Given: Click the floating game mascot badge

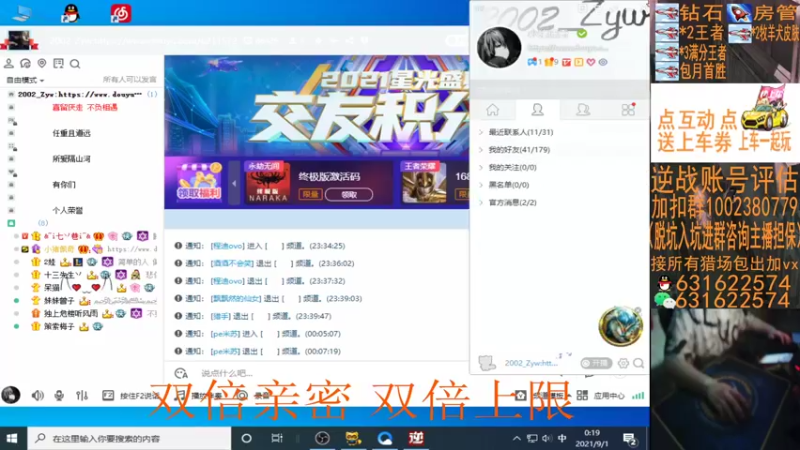Looking at the screenshot, I should click(620, 326).
